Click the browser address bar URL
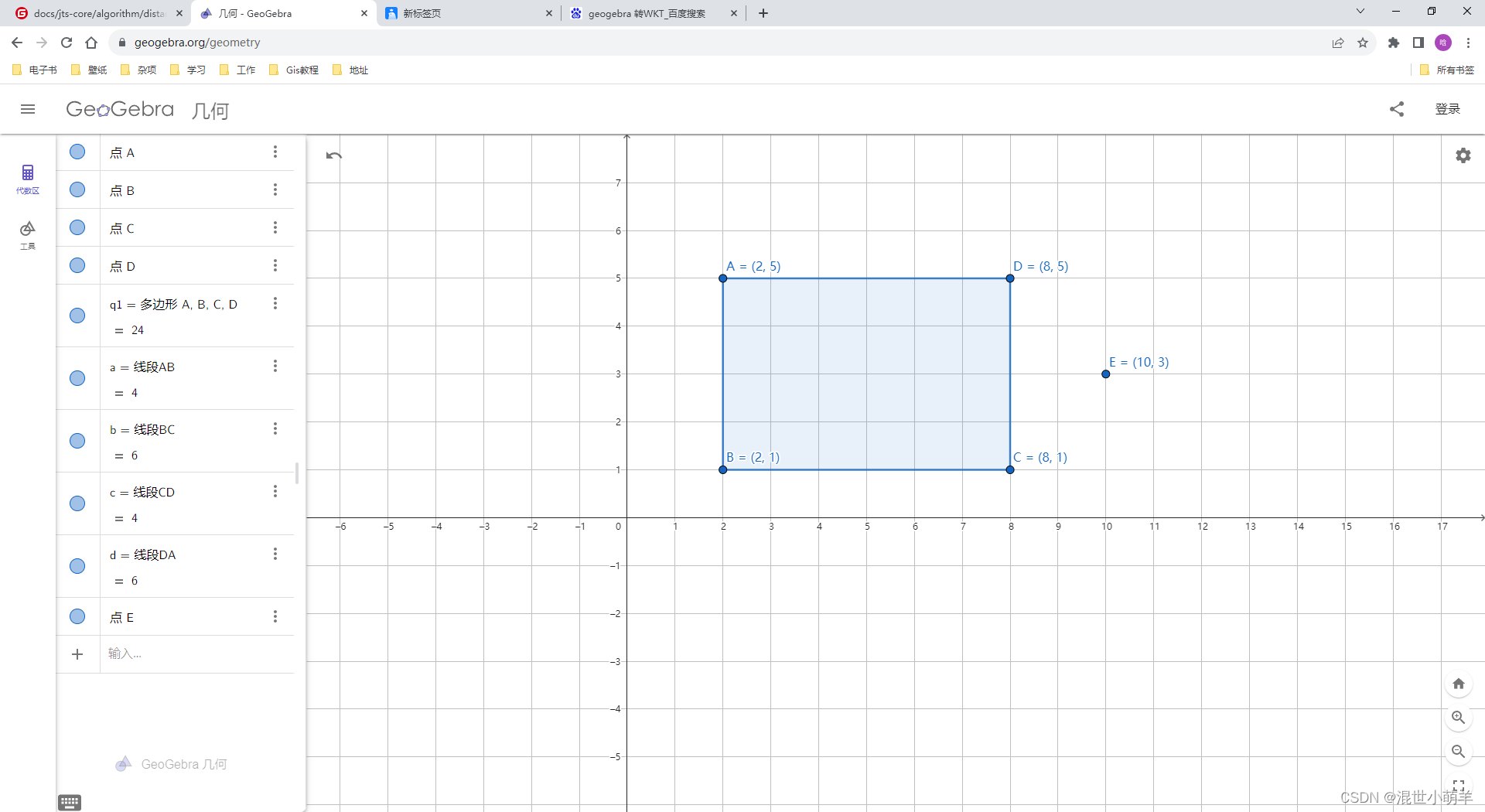 coord(197,43)
